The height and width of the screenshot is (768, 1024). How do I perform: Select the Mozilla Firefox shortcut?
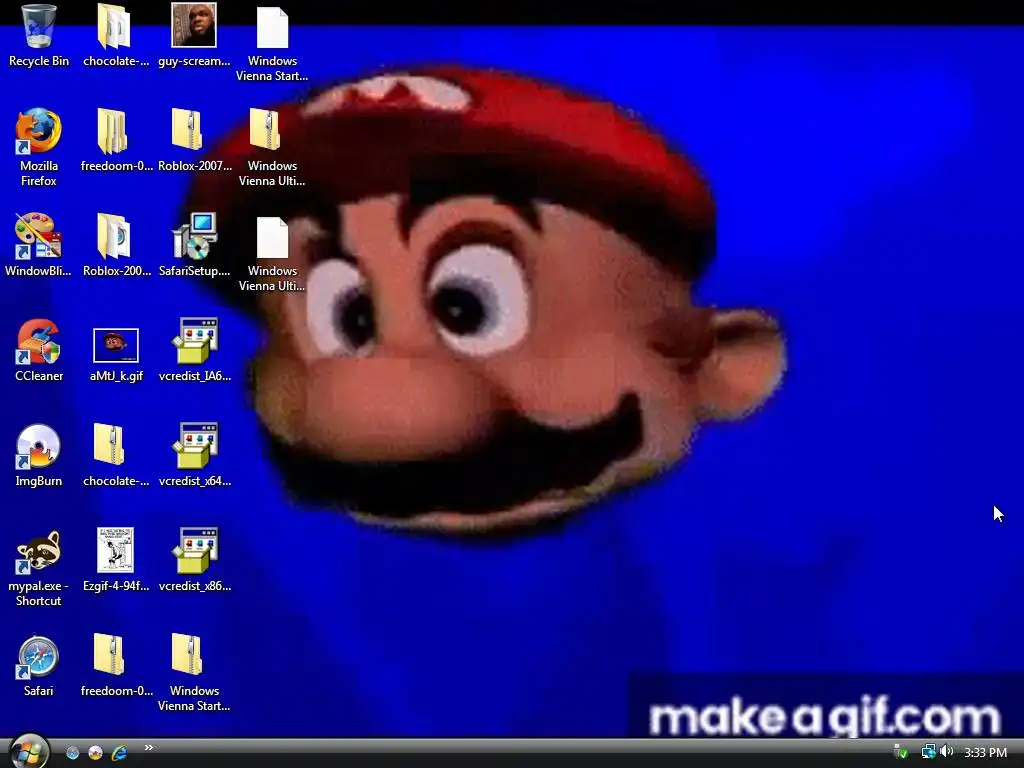(39, 132)
